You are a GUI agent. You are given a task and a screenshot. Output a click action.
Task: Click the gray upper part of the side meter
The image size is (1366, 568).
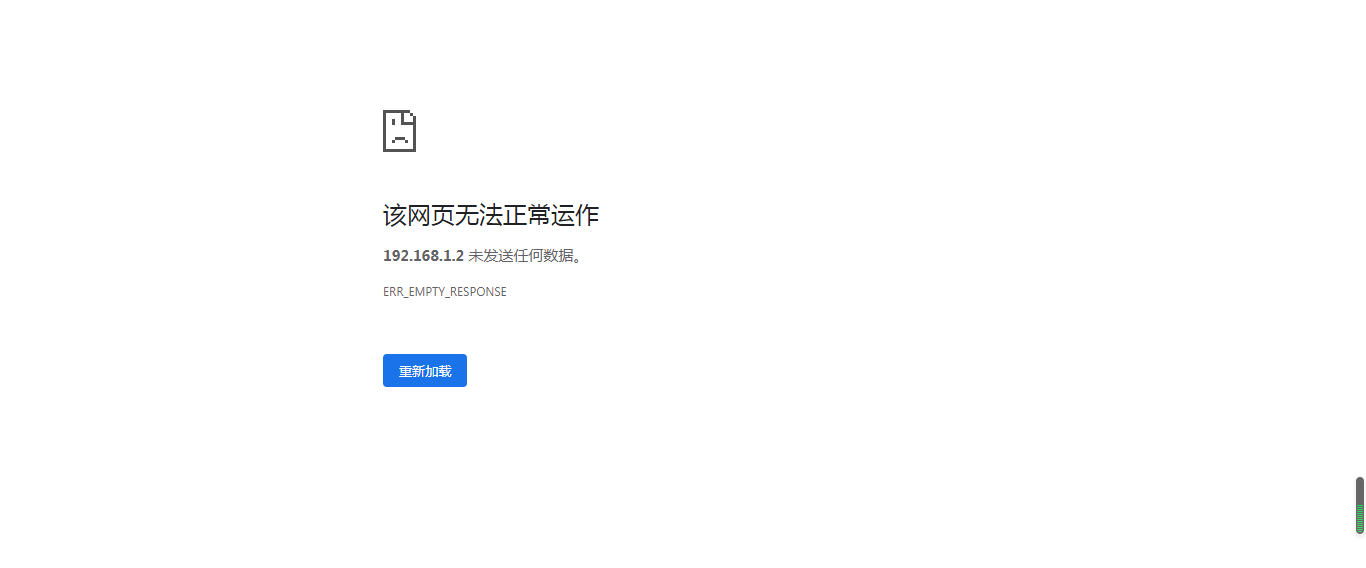(x=1360, y=490)
